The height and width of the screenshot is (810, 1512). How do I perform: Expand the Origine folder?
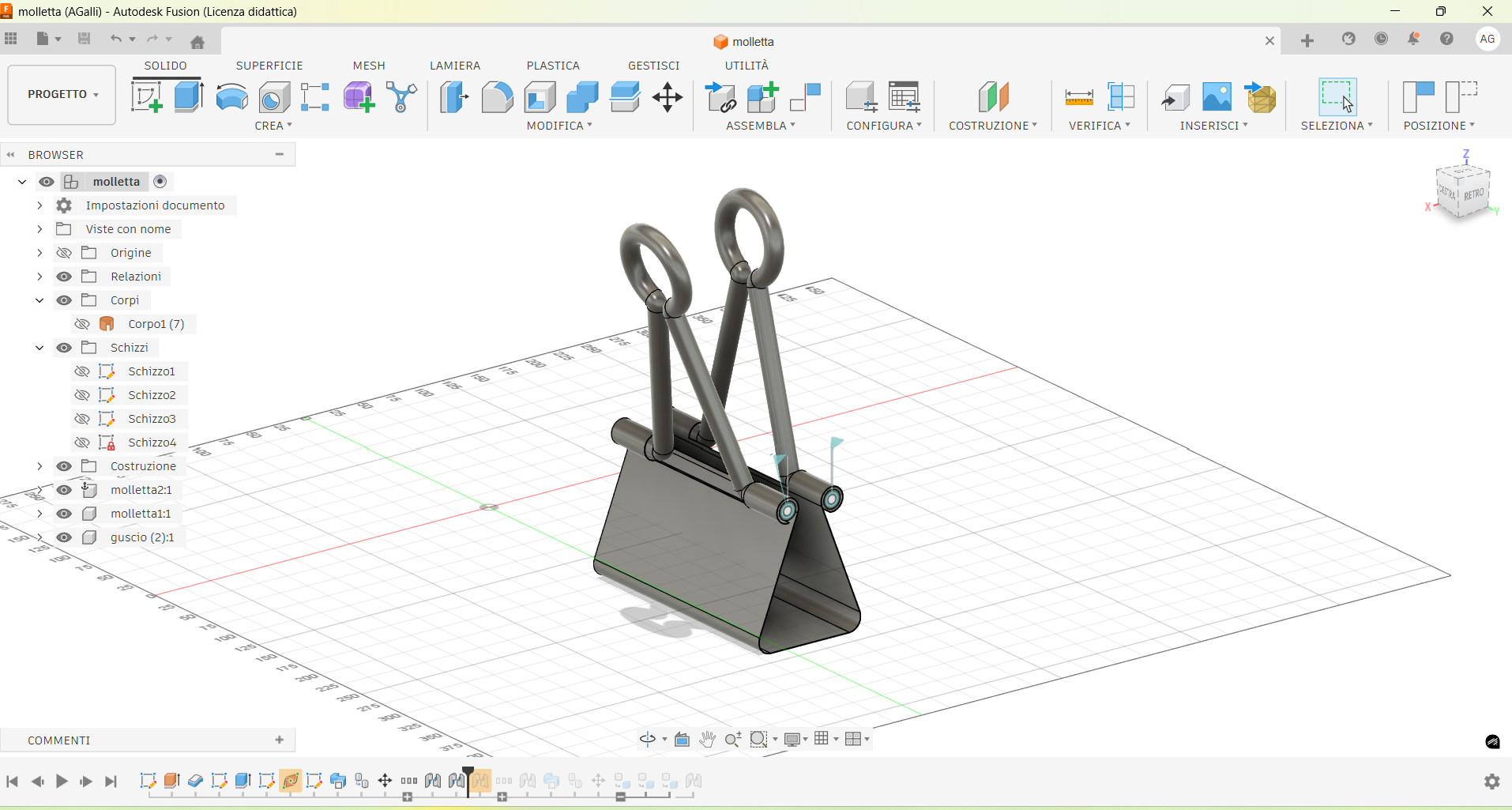pos(39,253)
